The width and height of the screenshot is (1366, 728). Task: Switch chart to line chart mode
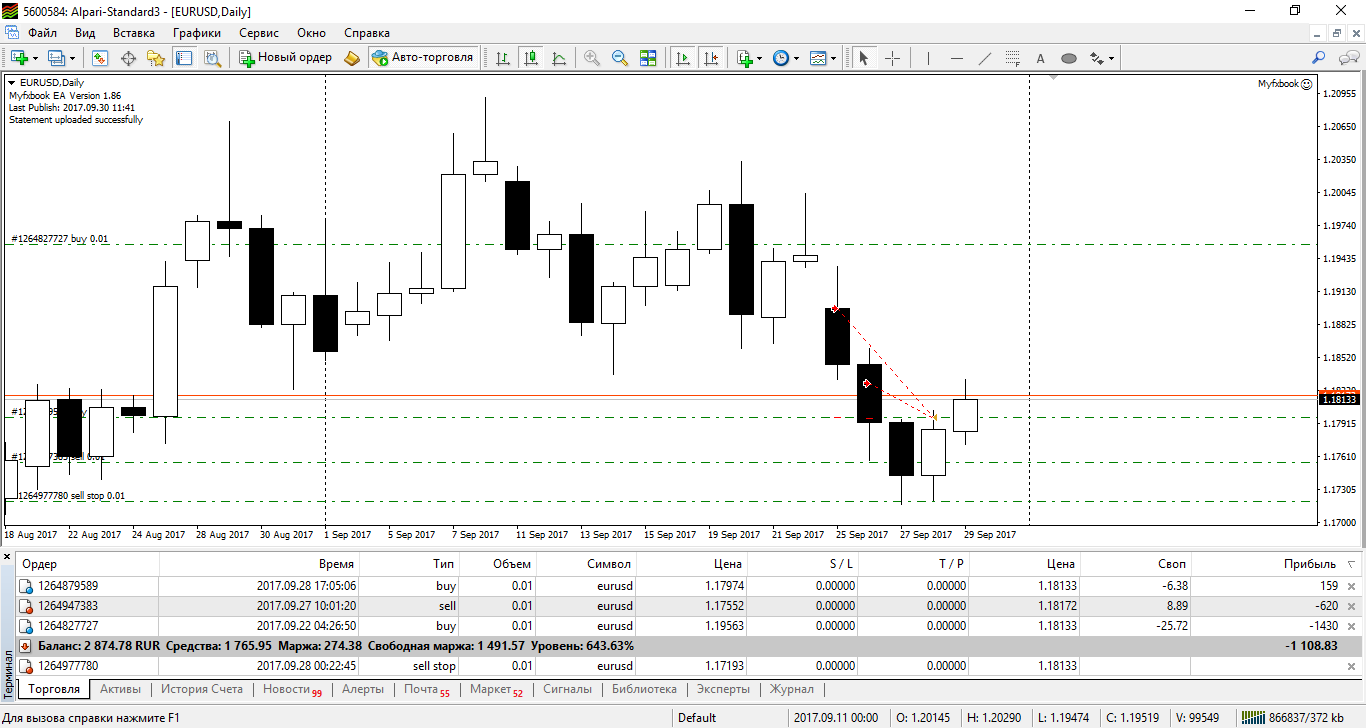coord(559,58)
